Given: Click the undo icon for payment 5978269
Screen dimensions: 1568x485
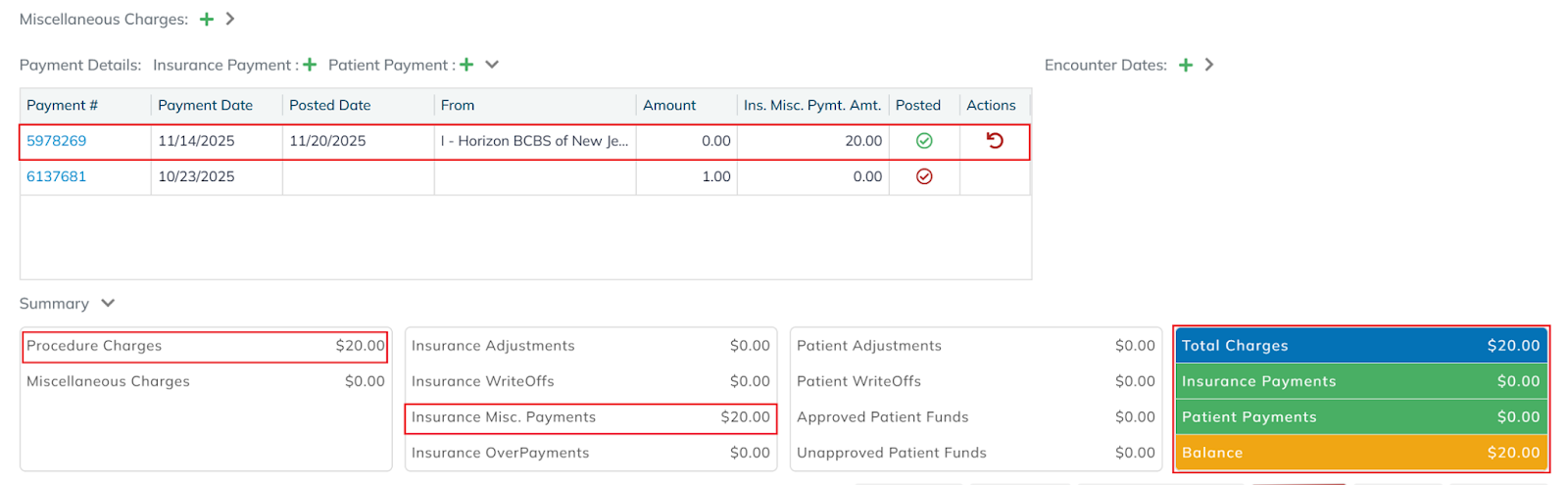Looking at the screenshot, I should [x=995, y=141].
